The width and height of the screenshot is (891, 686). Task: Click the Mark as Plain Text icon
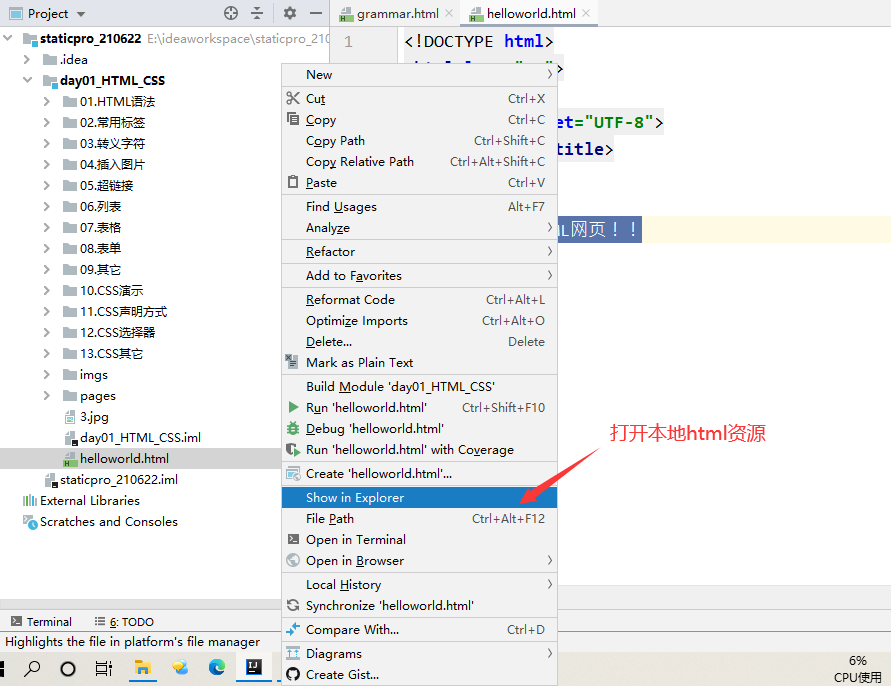(292, 361)
